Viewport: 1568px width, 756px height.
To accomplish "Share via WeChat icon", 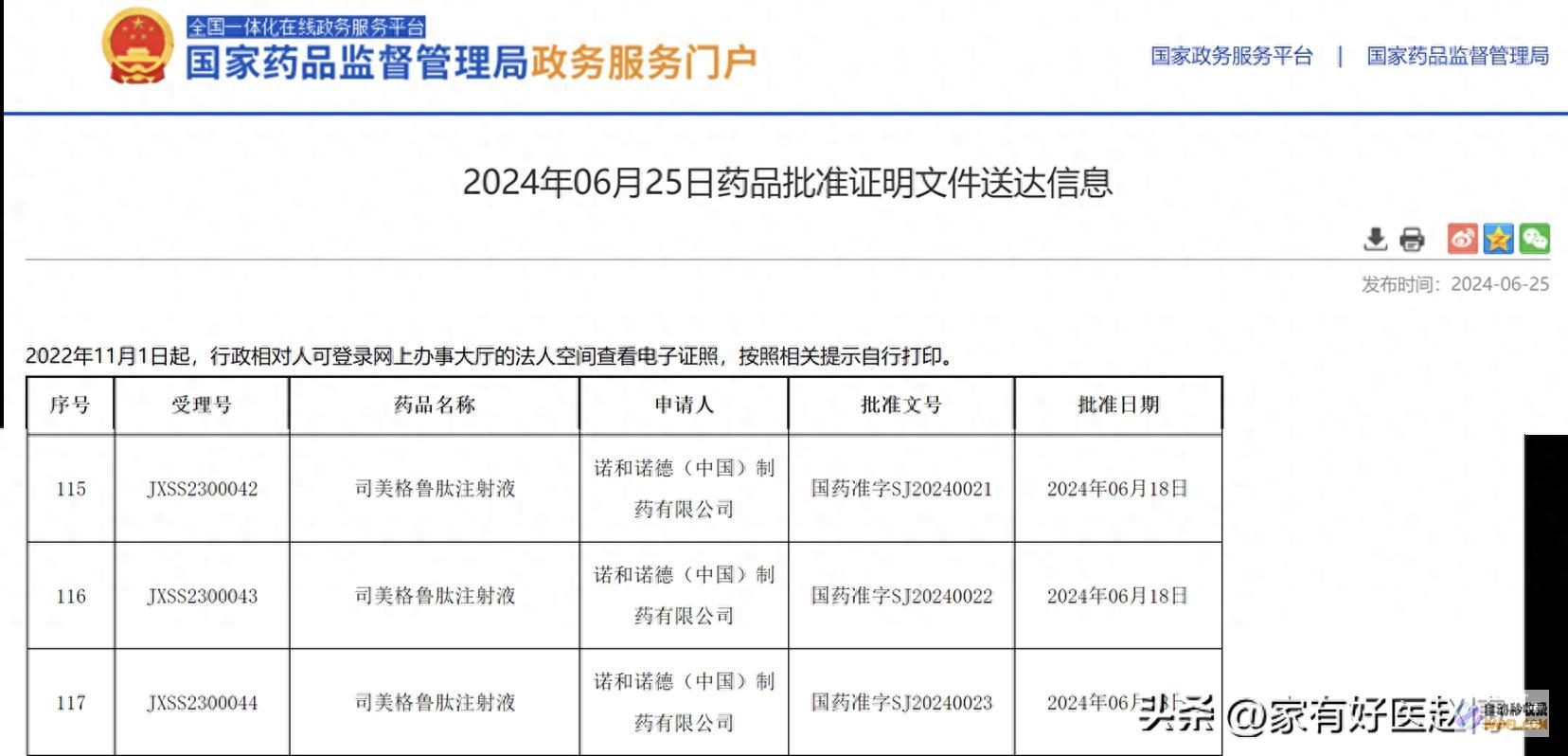I will coord(1534,238).
